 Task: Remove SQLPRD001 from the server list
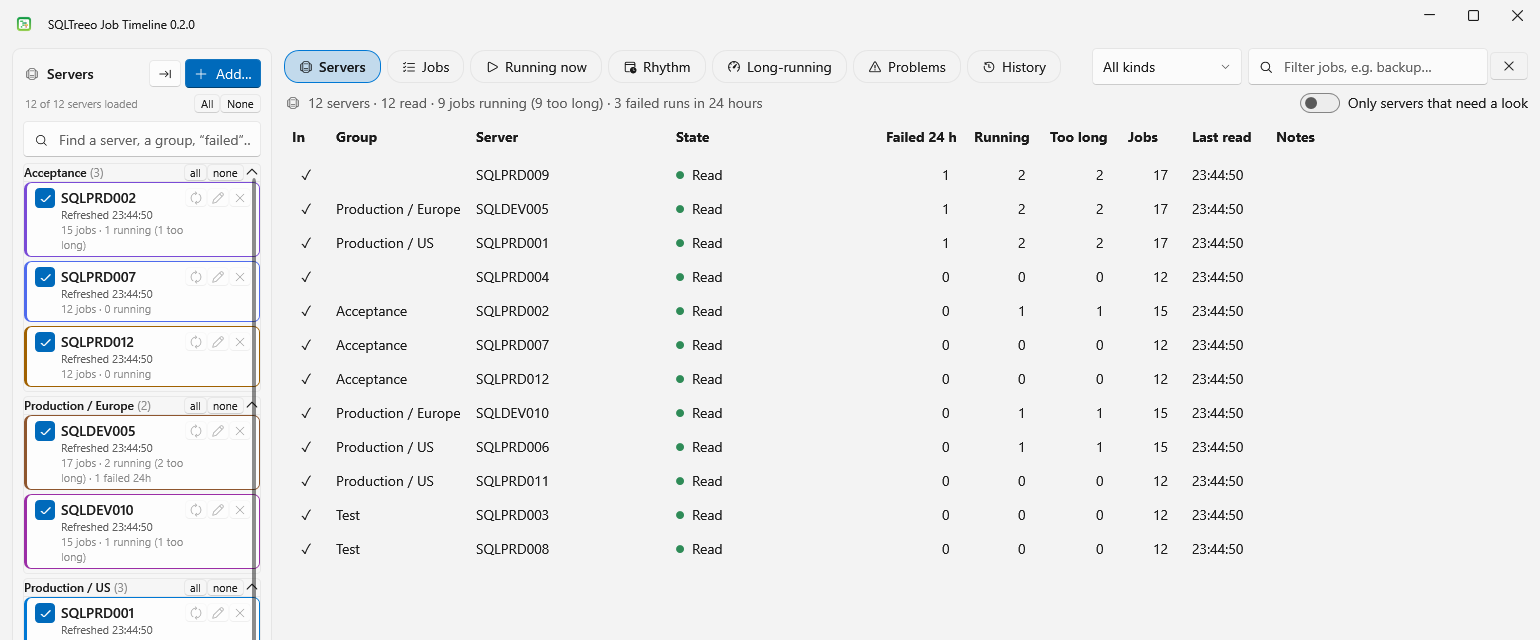[240, 613]
